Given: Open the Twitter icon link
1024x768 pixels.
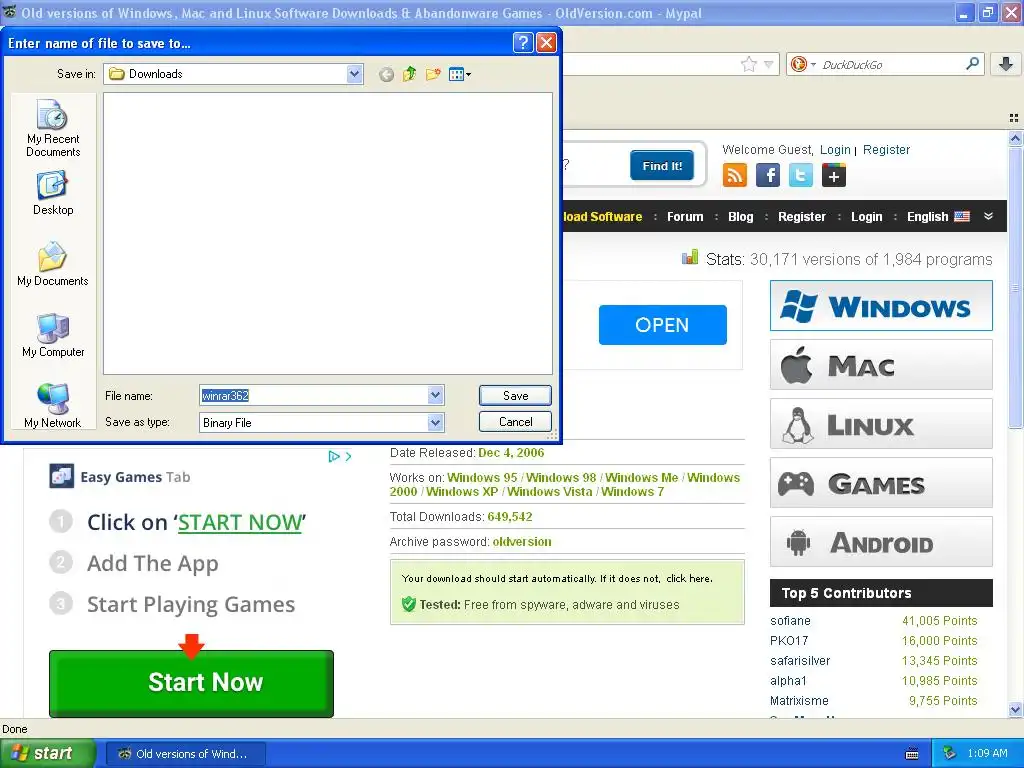Looking at the screenshot, I should click(x=801, y=175).
